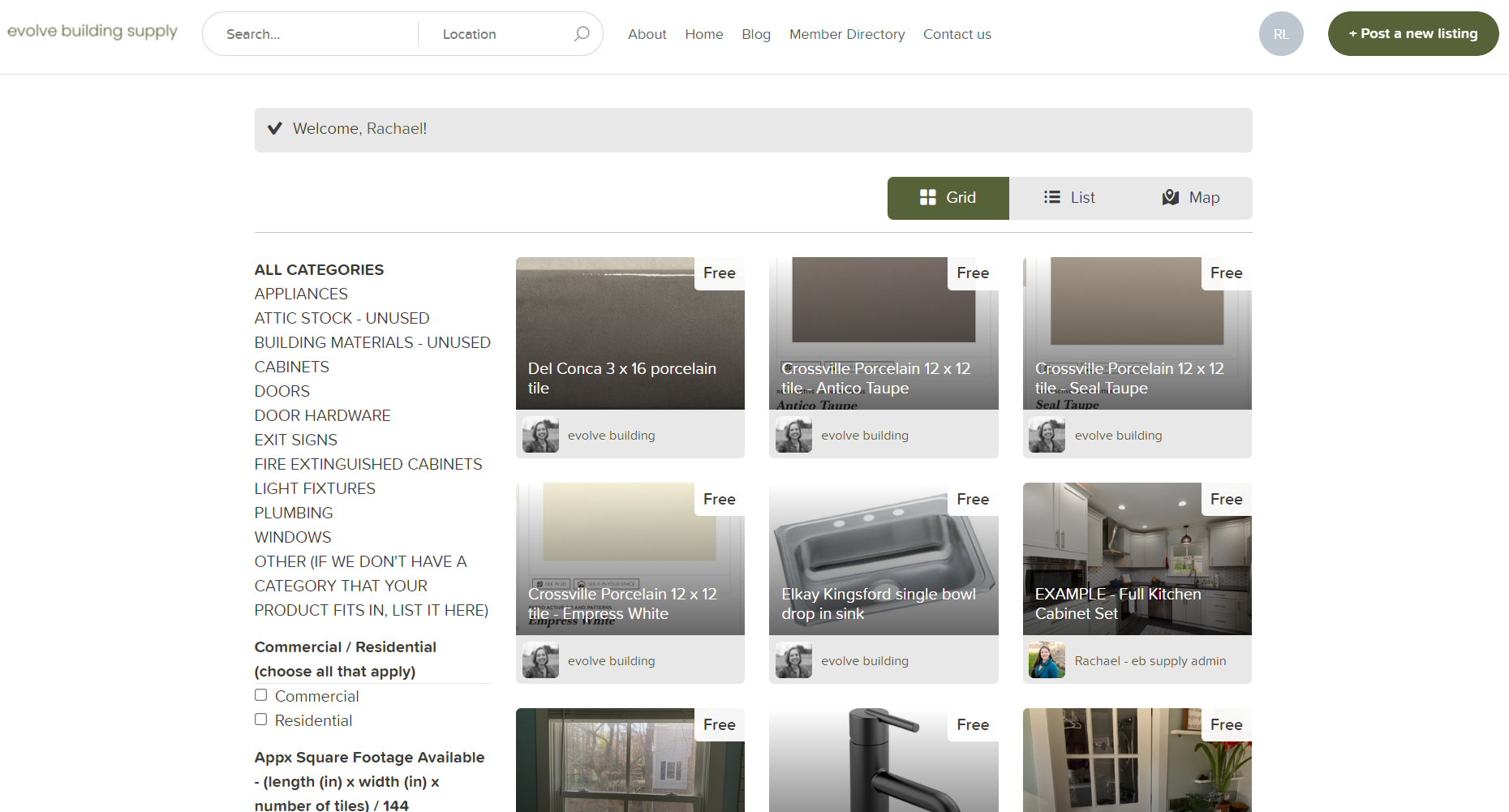Screen dimensions: 1509x812
Task: Check the Residential filter option
Action: pyautogui.click(x=260, y=719)
